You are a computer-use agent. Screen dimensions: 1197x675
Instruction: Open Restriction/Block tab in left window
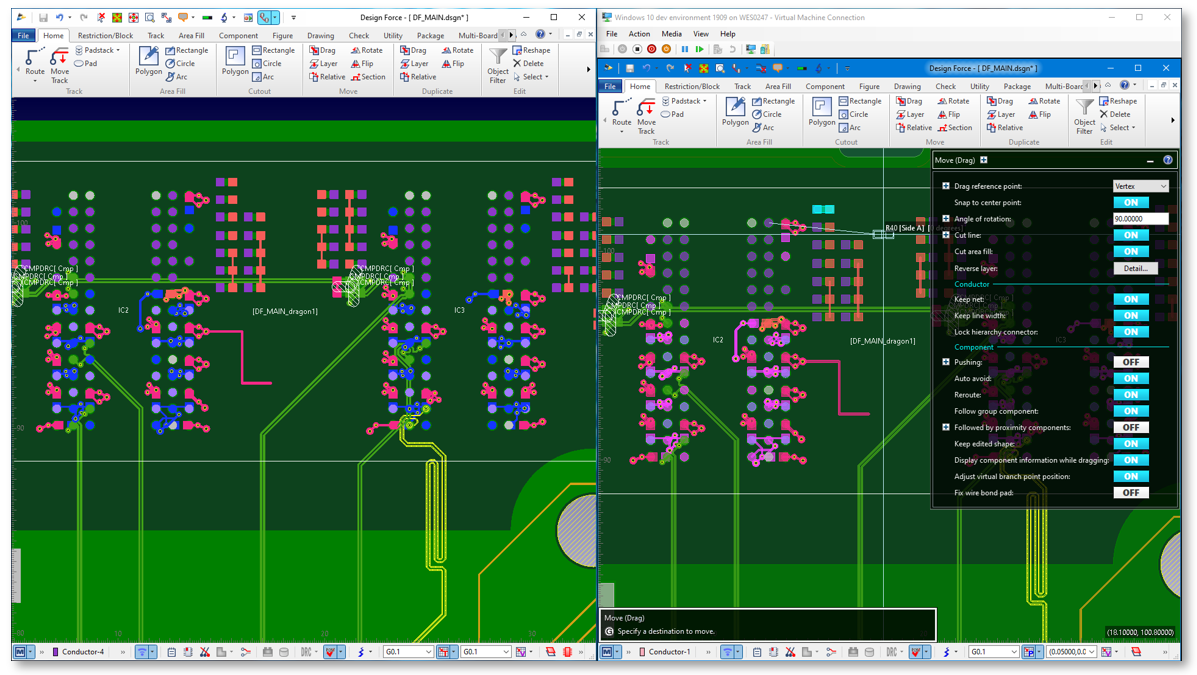(x=105, y=35)
